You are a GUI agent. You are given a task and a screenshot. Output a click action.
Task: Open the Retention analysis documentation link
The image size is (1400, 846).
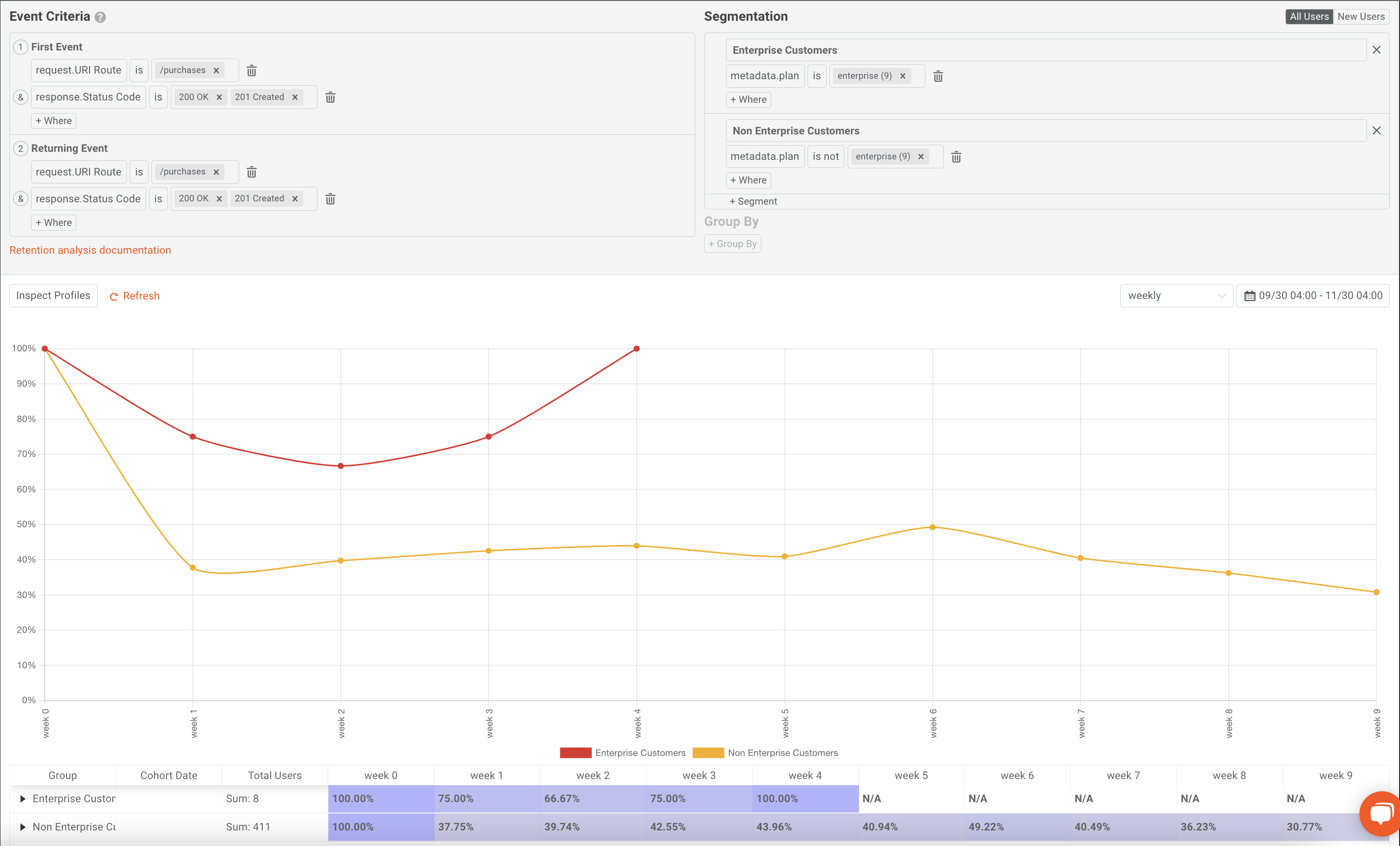pyautogui.click(x=90, y=250)
